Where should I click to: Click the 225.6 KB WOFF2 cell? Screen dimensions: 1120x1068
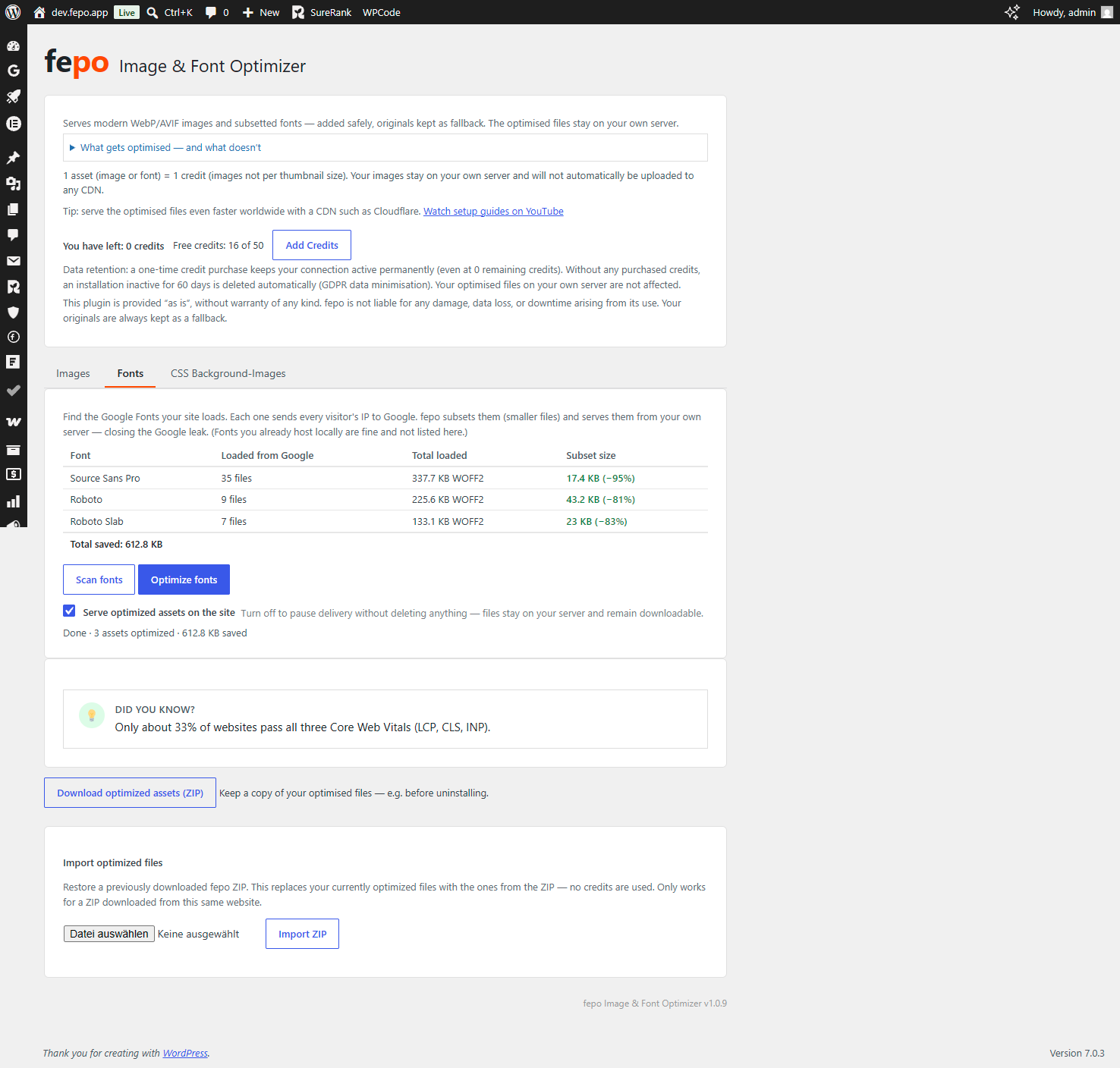click(448, 499)
